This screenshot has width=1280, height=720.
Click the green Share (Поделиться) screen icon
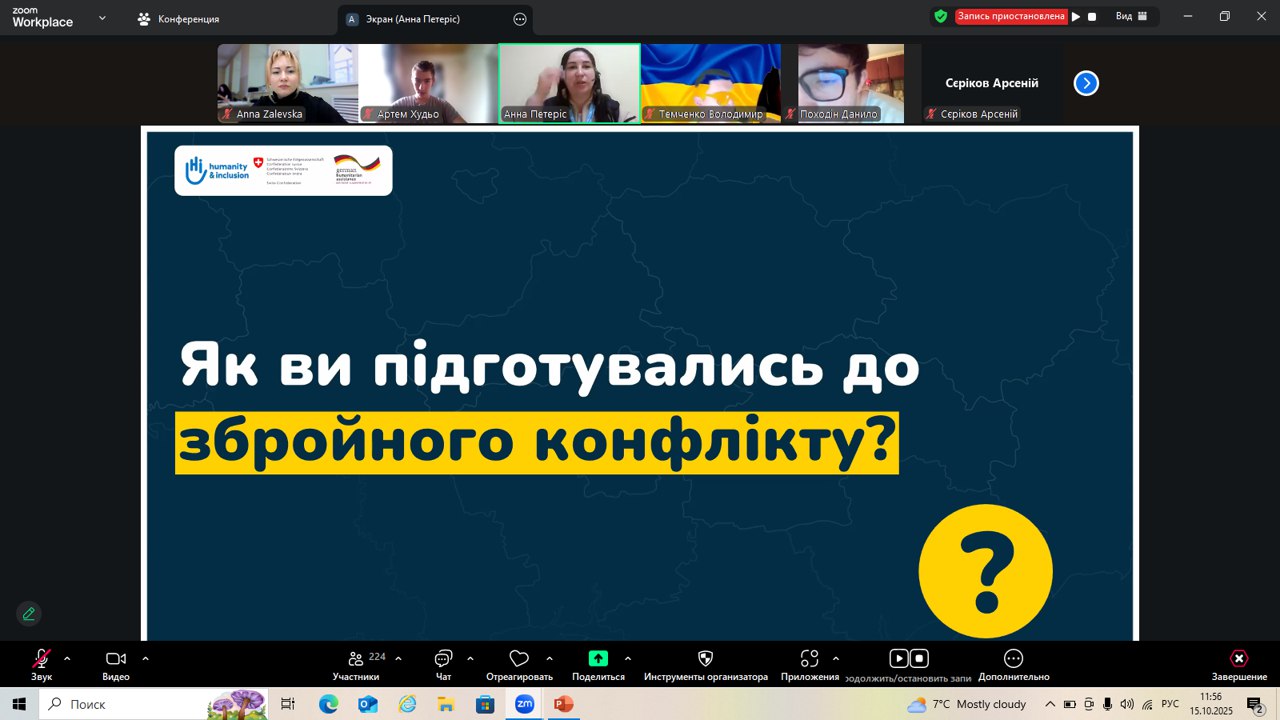pos(598,658)
